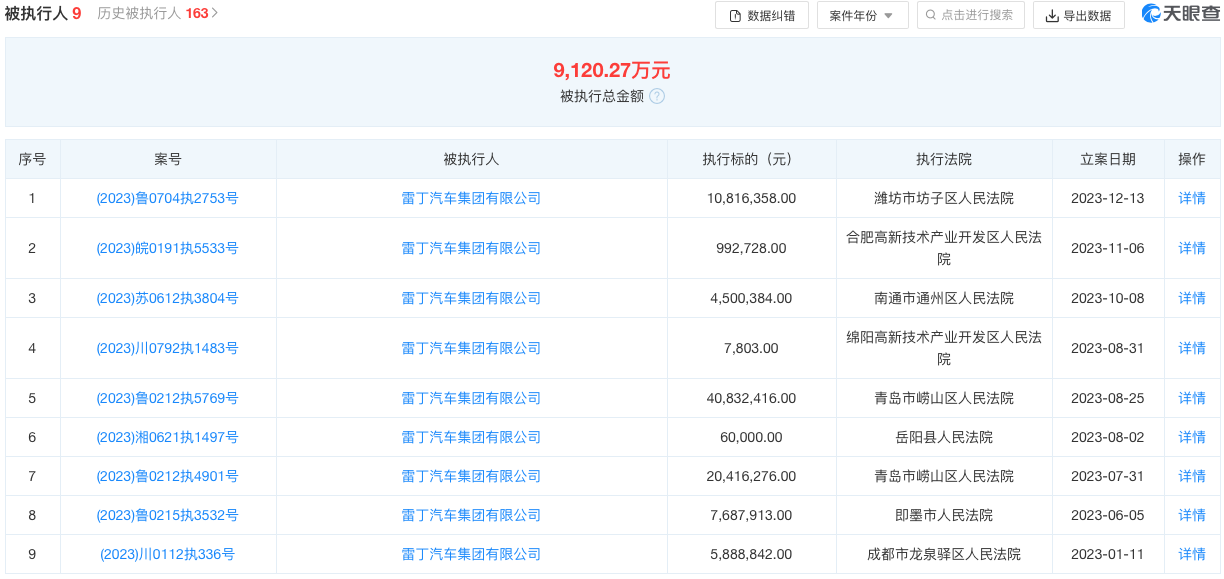Open case (2023)川0112执336号 link
Screen dimensions: 1224x579
coord(167,554)
